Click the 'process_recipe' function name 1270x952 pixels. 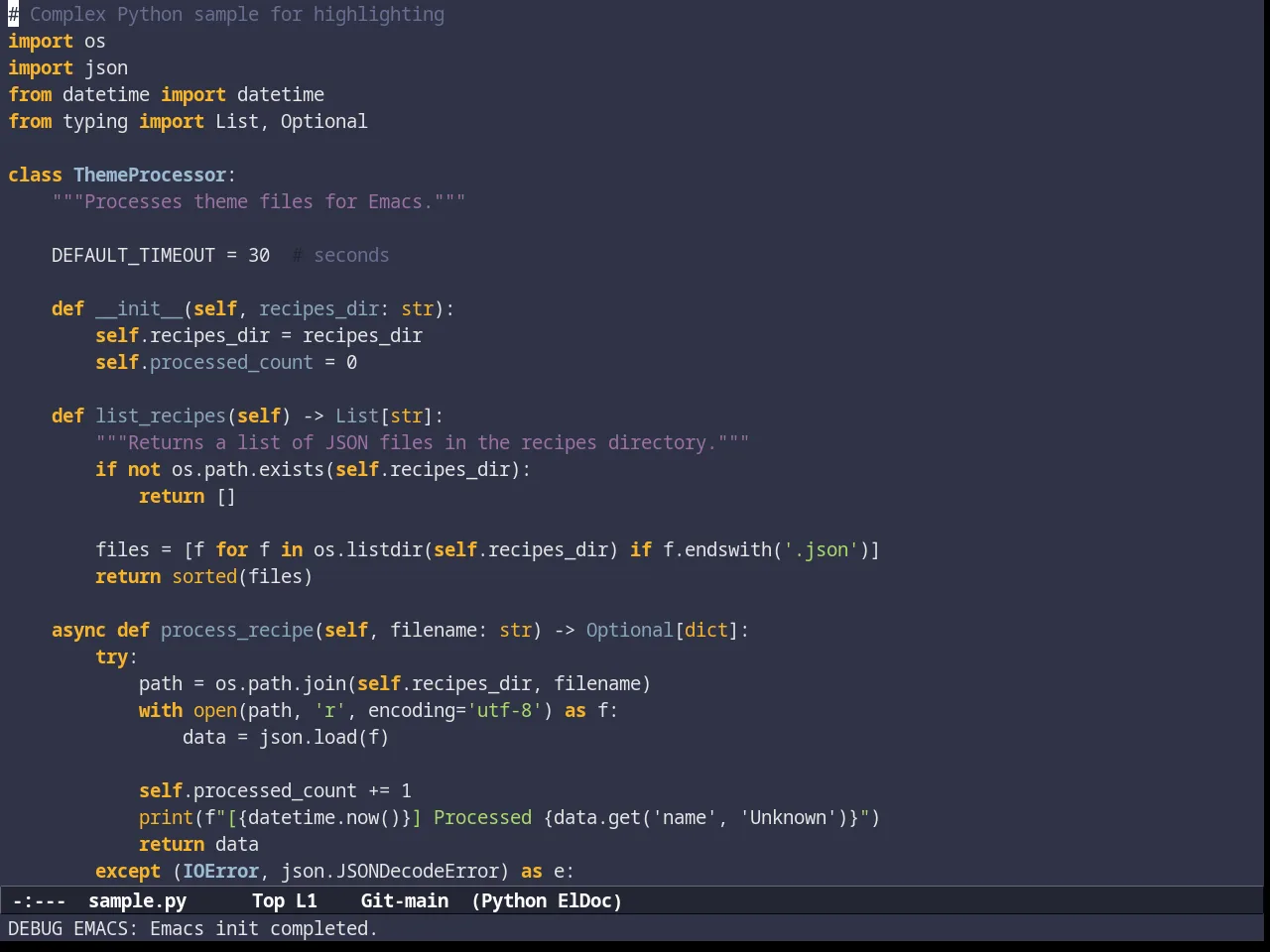pos(237,630)
